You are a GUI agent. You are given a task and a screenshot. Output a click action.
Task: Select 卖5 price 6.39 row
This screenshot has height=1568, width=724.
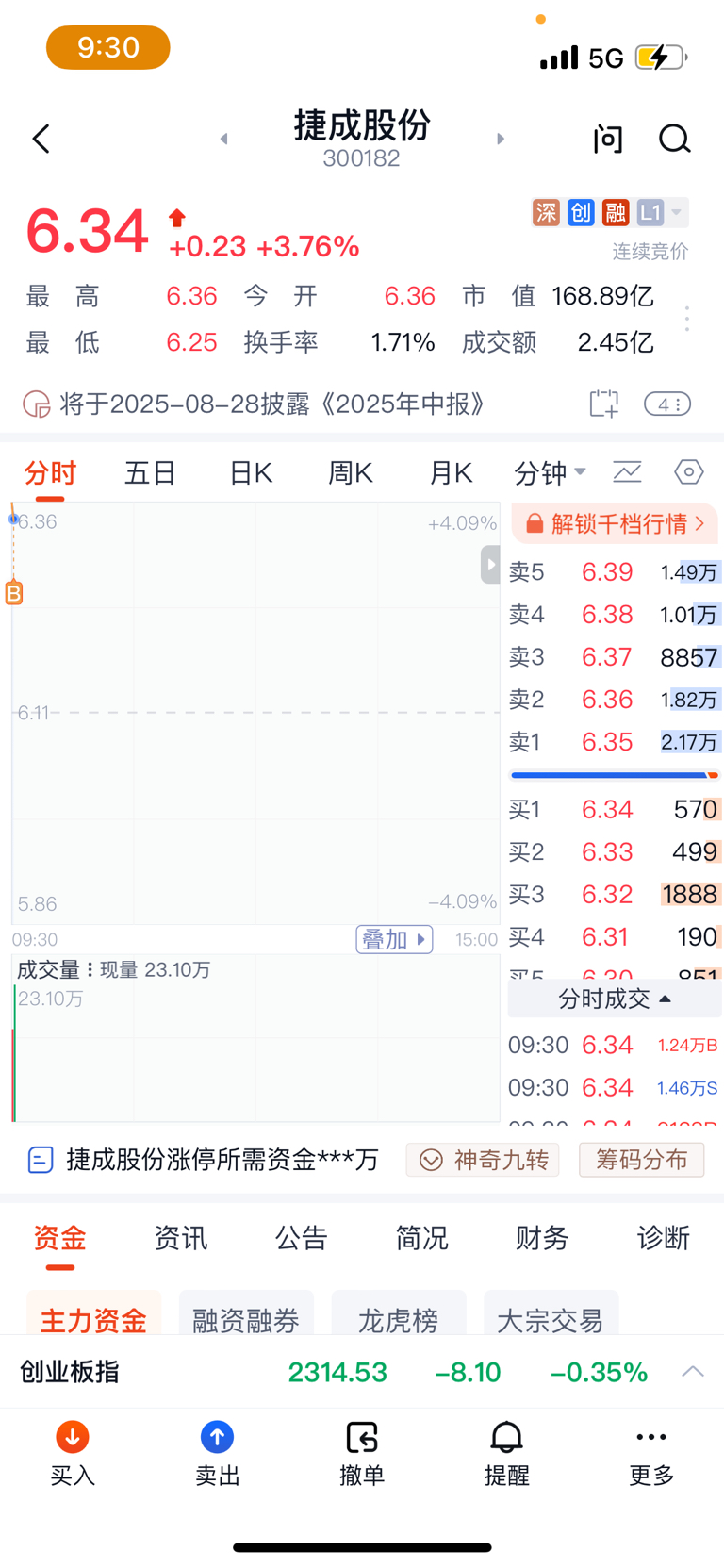[615, 572]
